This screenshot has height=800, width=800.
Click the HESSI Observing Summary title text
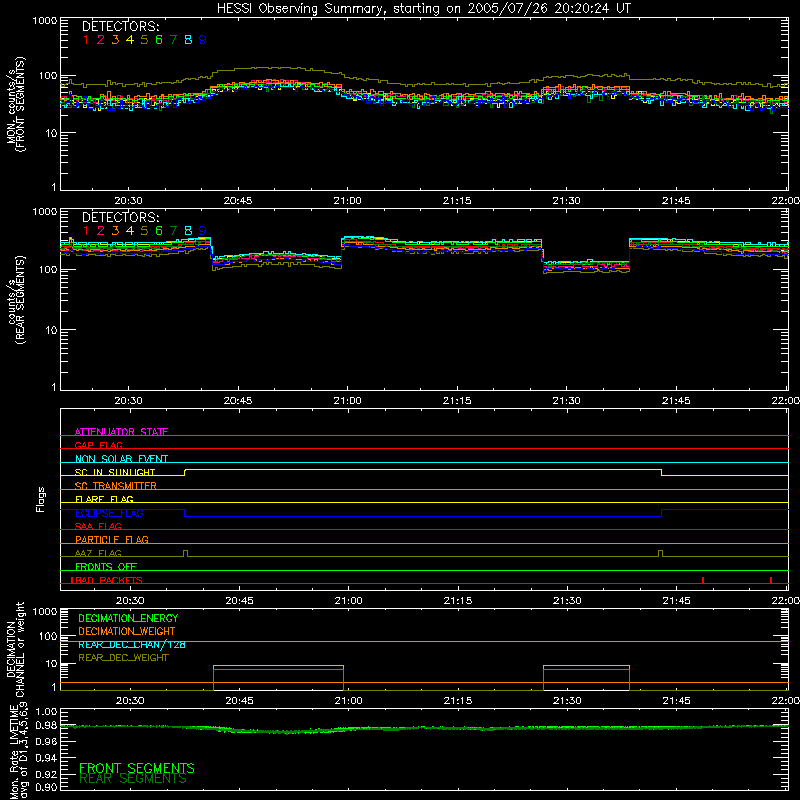(423, 8)
